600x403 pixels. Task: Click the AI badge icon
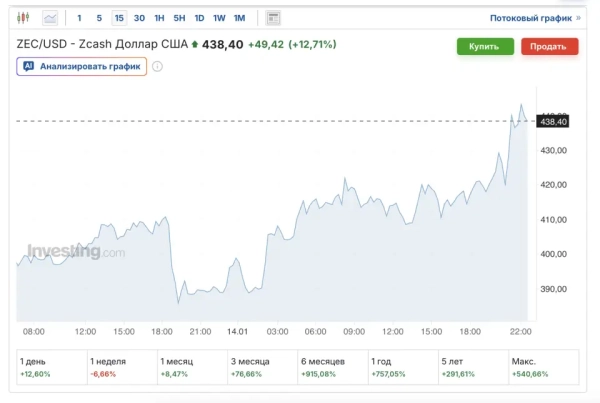coord(28,66)
